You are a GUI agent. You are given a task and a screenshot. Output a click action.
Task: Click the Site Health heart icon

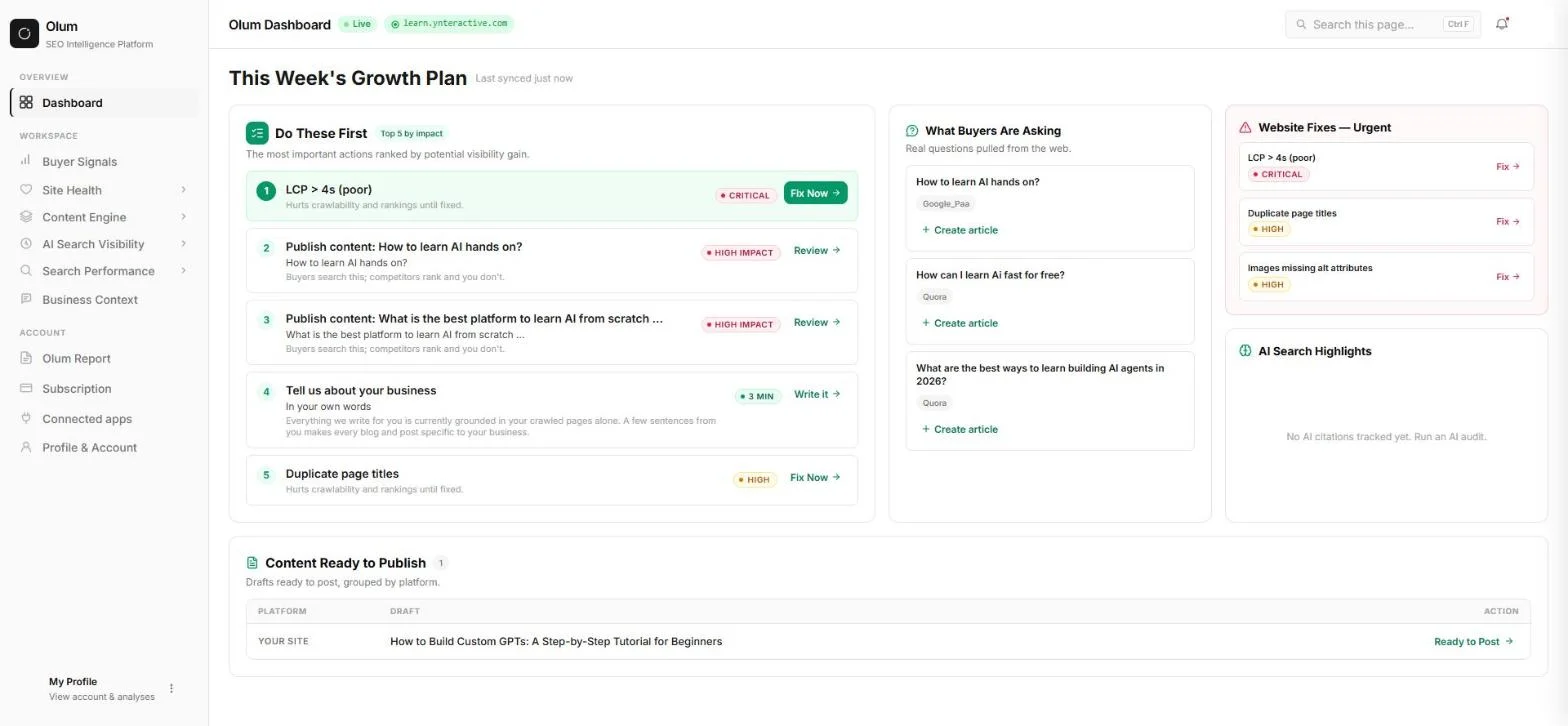pyautogui.click(x=26, y=190)
